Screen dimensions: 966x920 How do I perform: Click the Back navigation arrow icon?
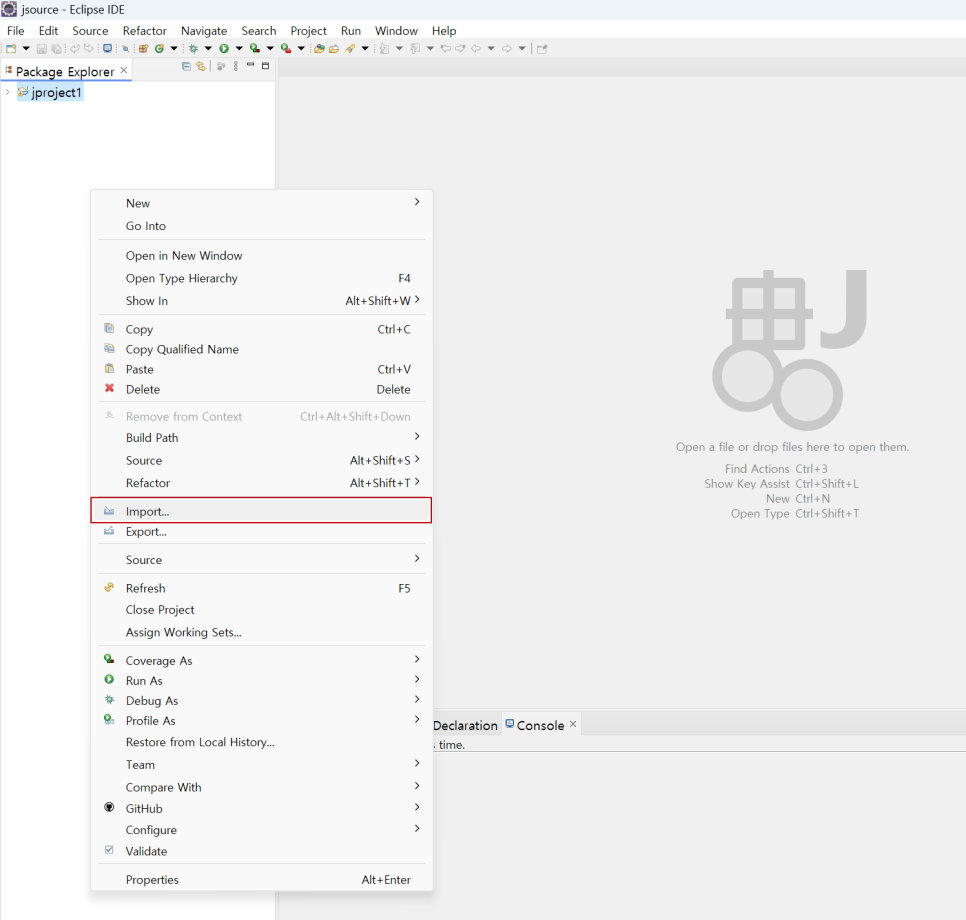[x=476, y=49]
